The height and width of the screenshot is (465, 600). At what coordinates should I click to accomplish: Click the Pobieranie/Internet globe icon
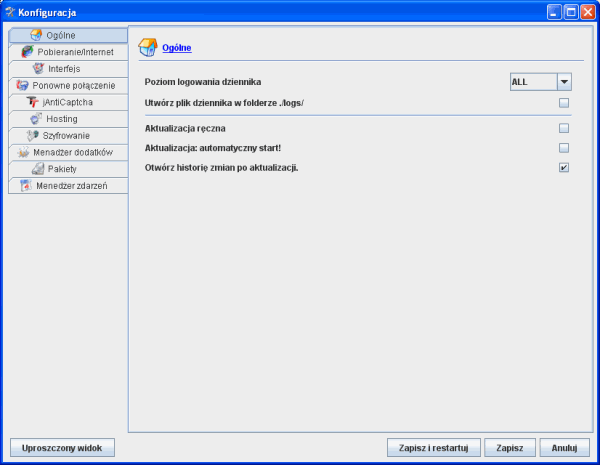(x=28, y=52)
